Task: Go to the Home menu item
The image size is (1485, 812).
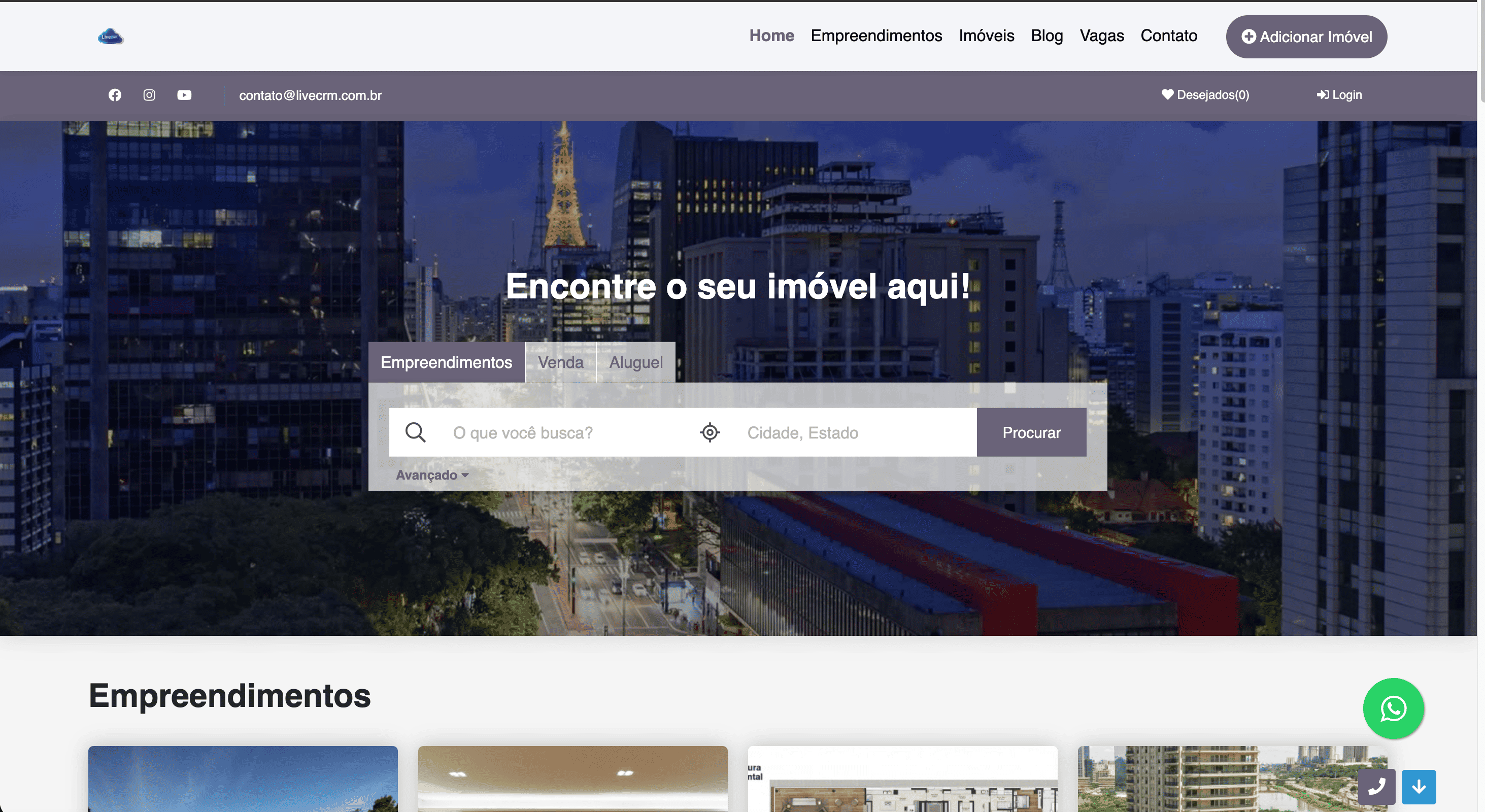Action: (771, 36)
